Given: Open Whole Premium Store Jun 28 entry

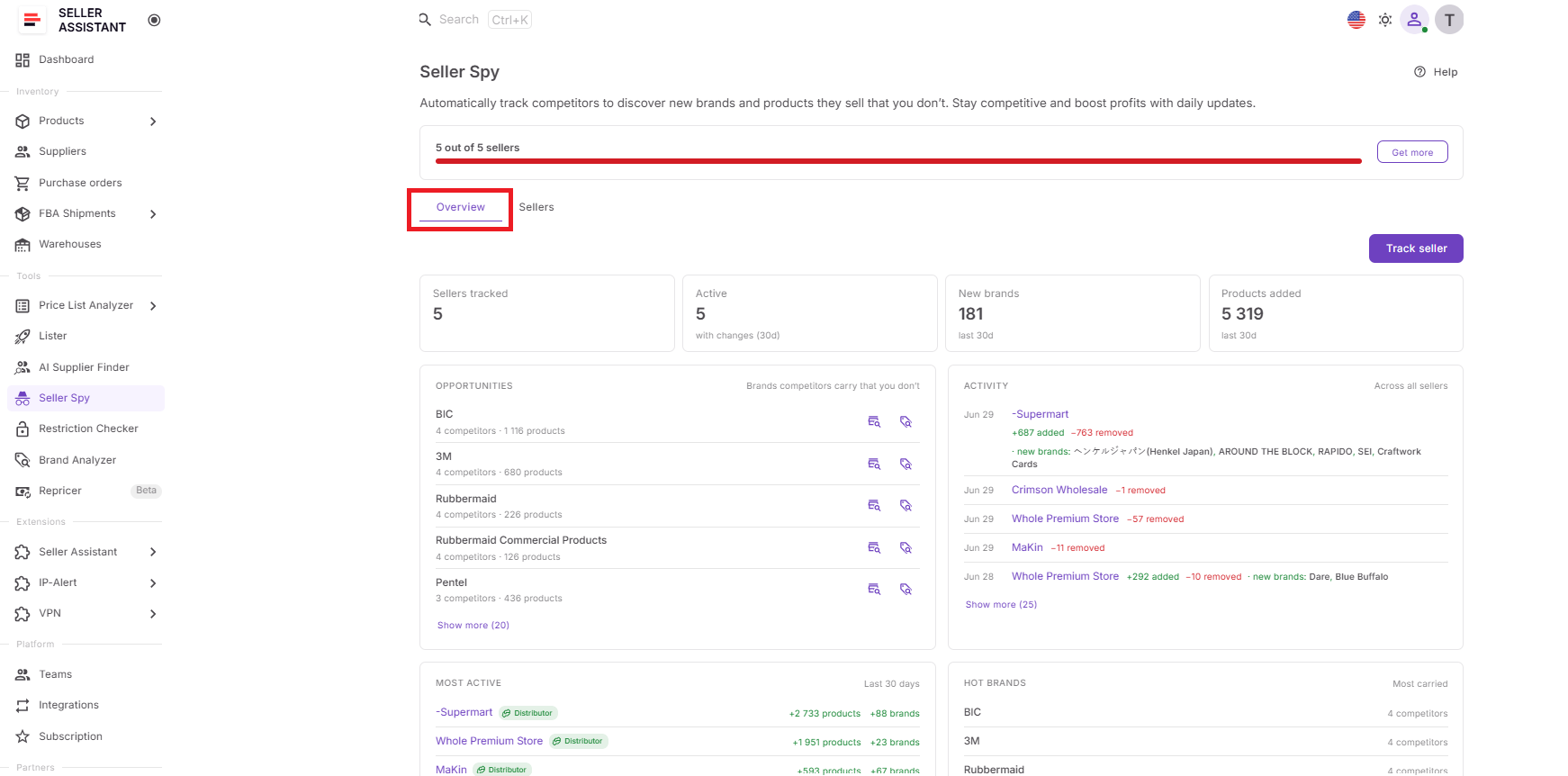Looking at the screenshot, I should tap(1065, 576).
